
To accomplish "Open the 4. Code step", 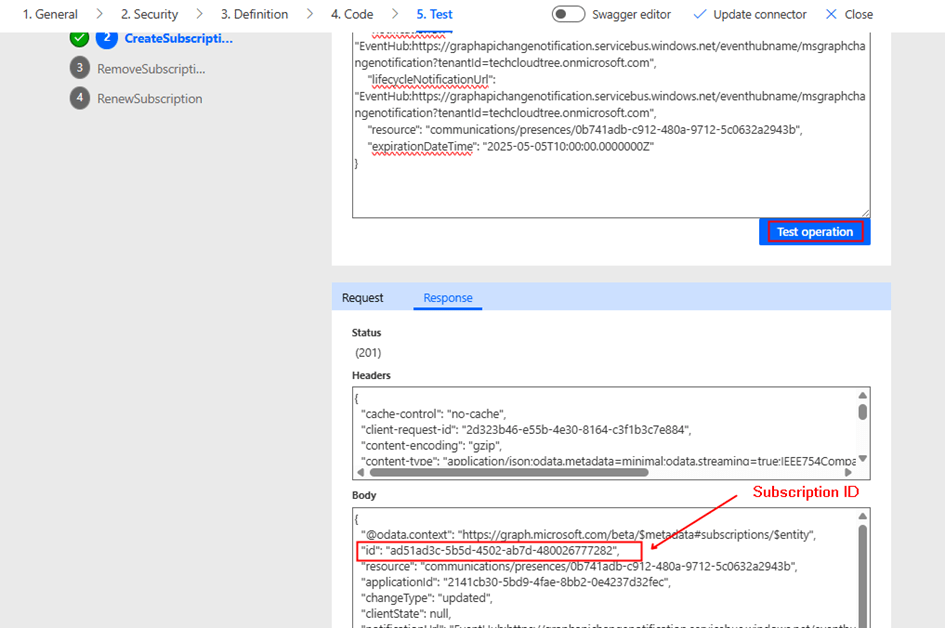I will [x=352, y=14].
